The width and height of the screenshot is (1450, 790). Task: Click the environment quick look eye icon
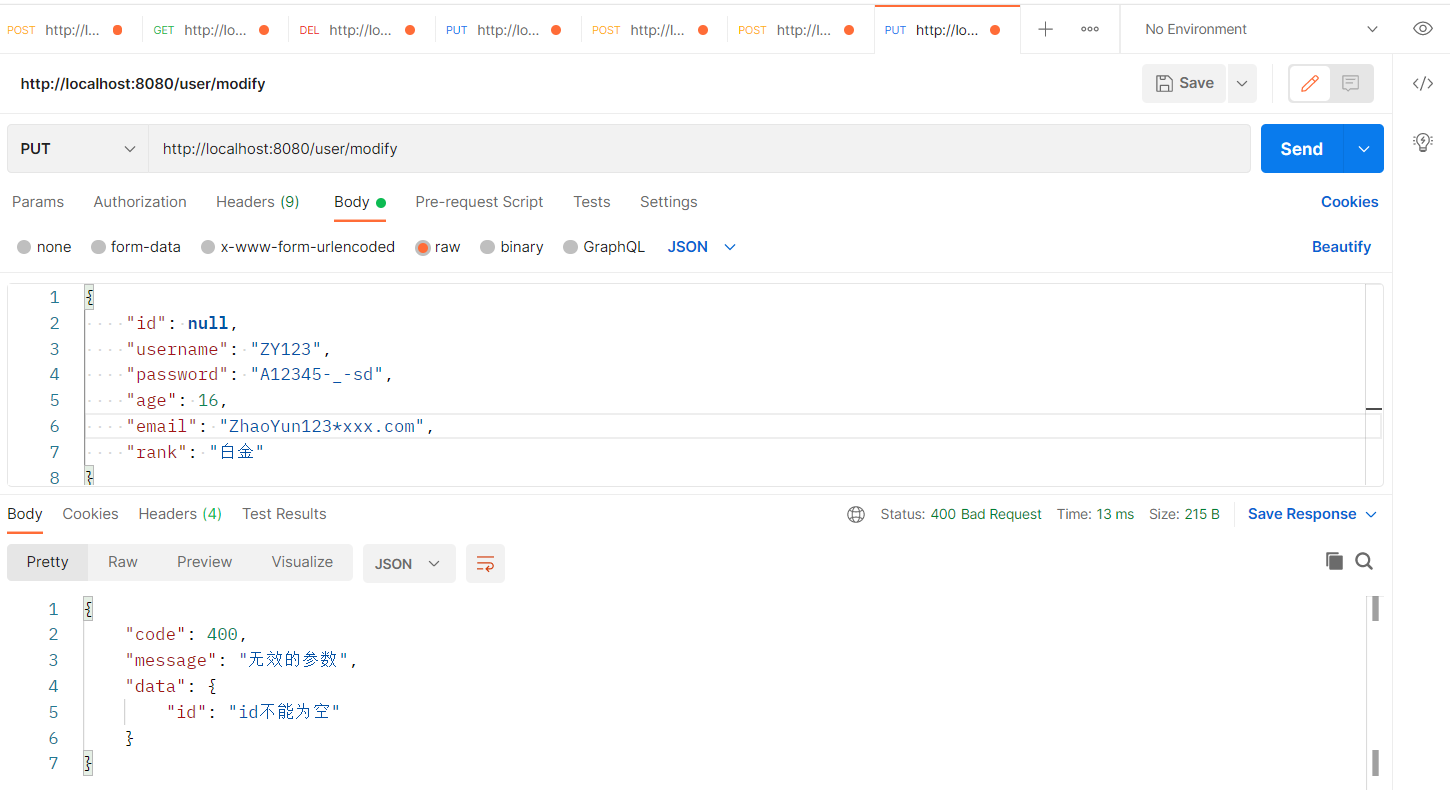click(x=1422, y=29)
